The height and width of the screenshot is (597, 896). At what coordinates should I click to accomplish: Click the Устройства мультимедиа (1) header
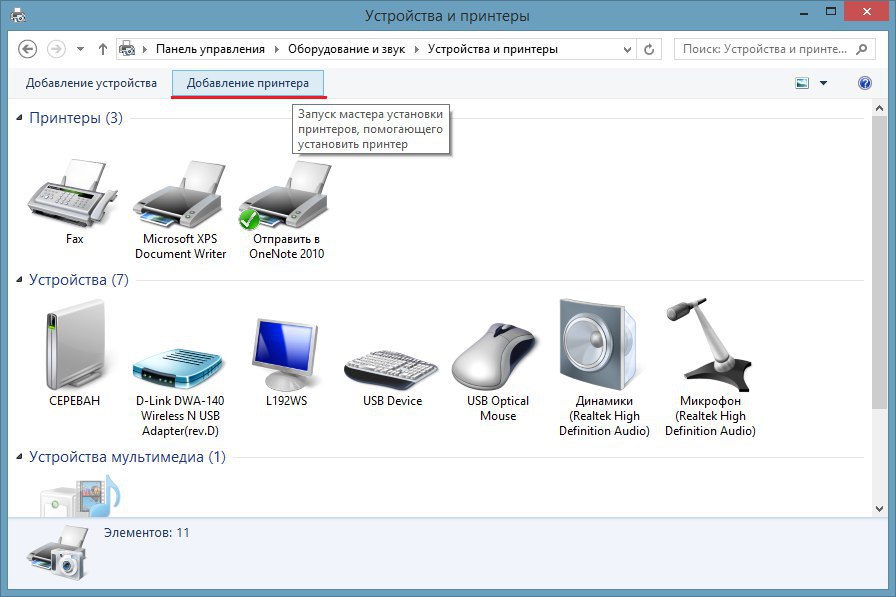coord(127,457)
